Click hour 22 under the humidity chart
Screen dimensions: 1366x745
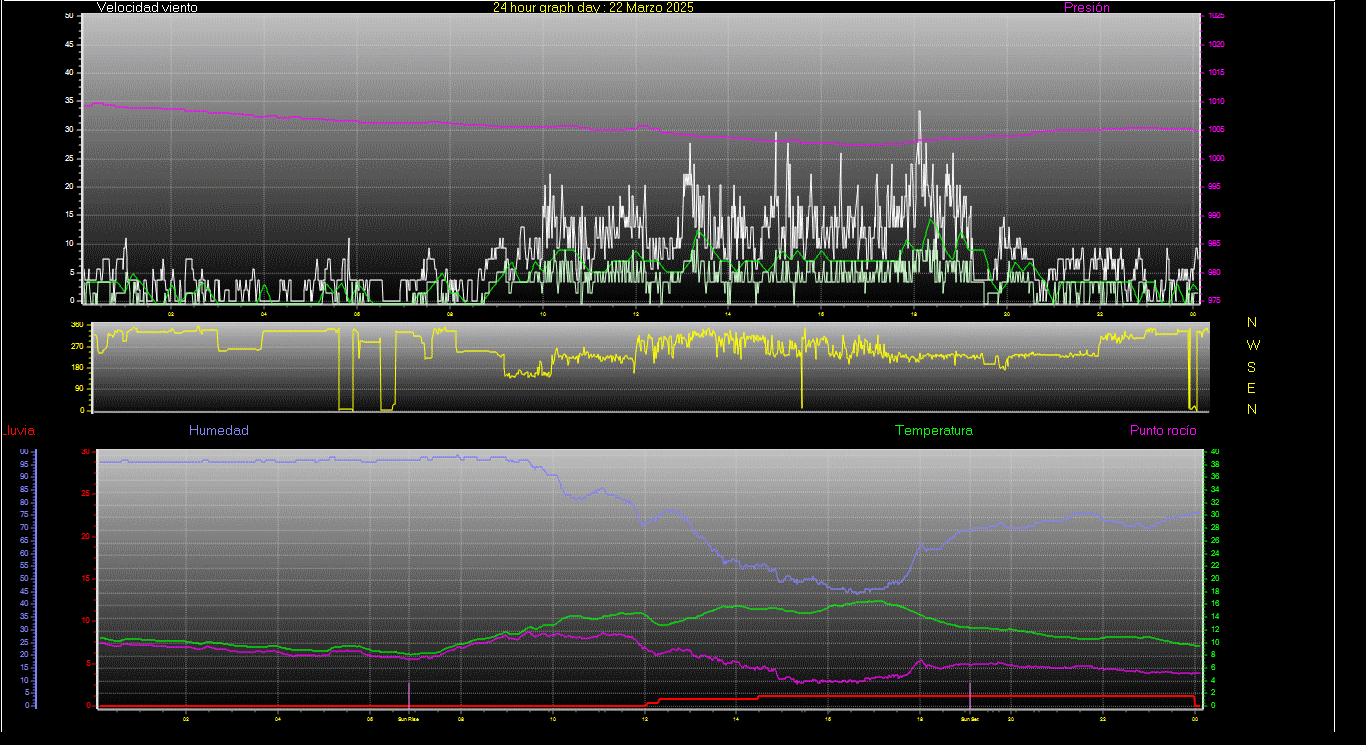point(1103,718)
